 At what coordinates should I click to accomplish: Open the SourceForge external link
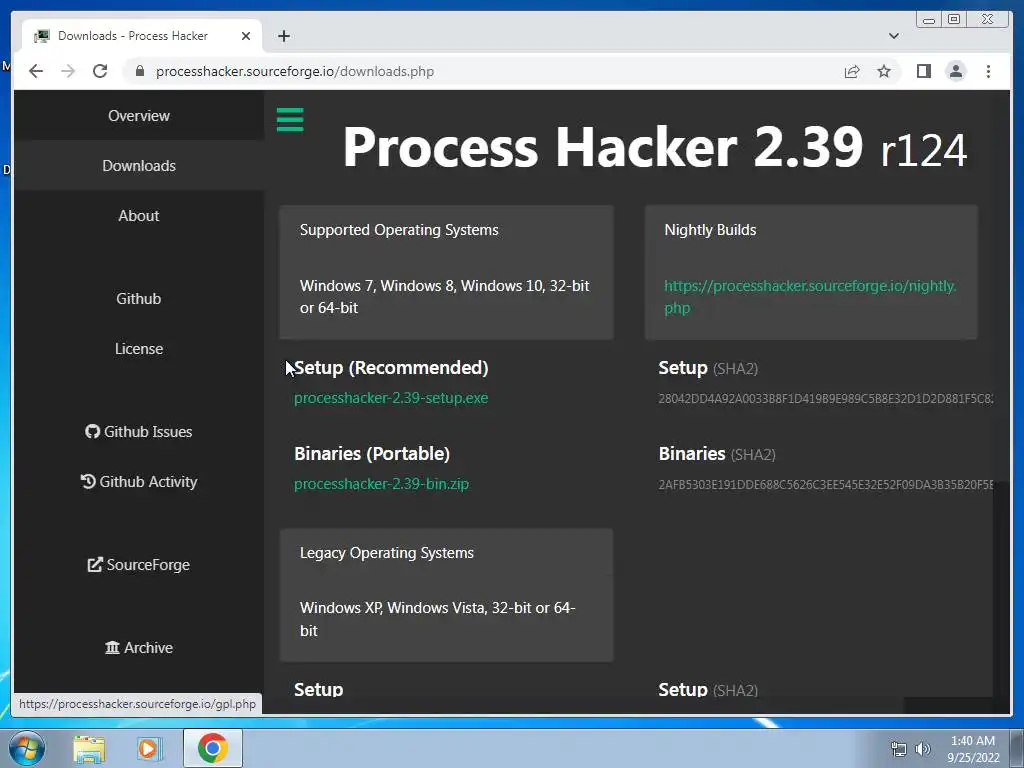(x=138, y=565)
